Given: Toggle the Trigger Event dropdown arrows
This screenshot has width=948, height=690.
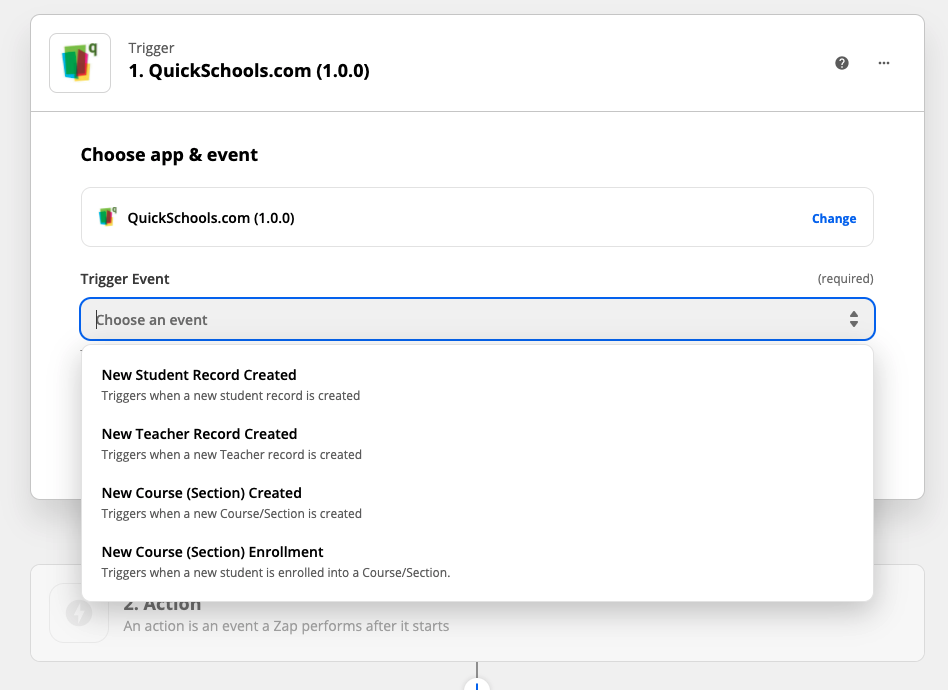Looking at the screenshot, I should click(854, 319).
